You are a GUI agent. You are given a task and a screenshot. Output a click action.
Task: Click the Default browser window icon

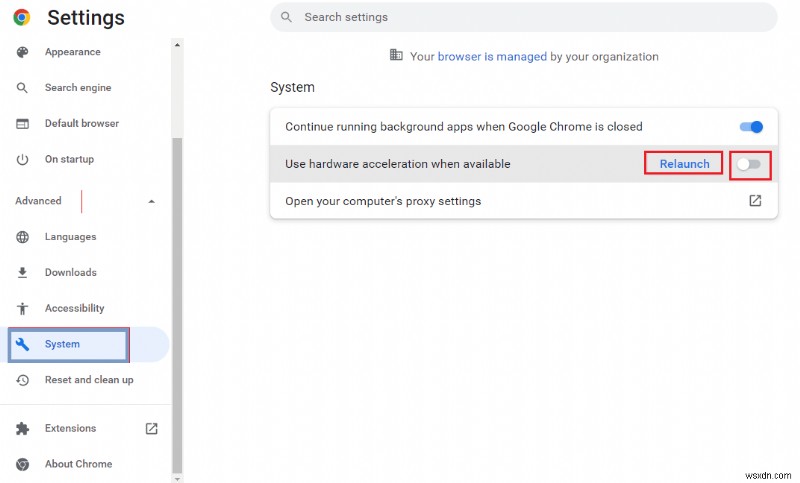click(x=22, y=123)
